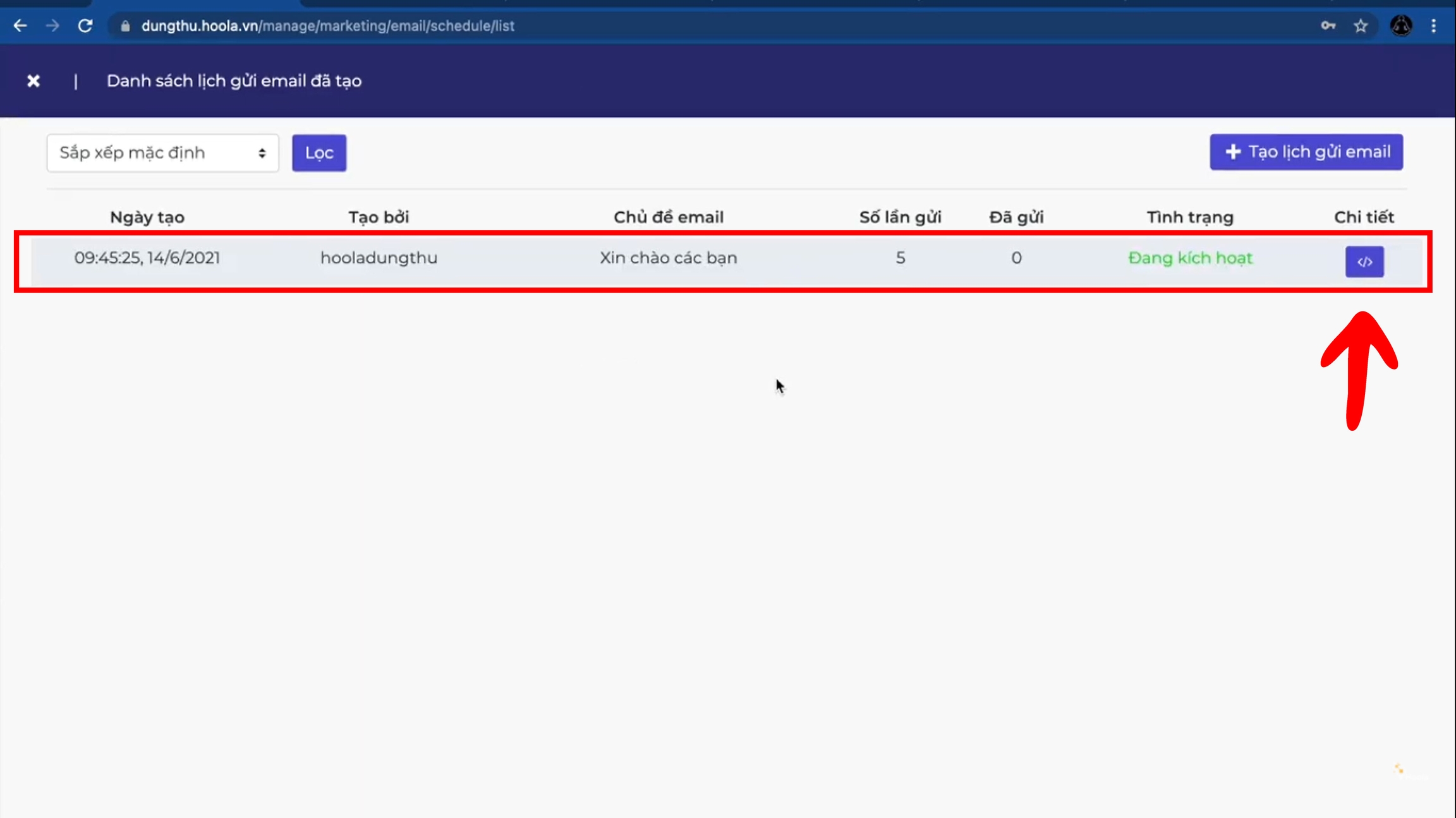Click the Ngày tạo column header
The image size is (1456, 818).
[x=147, y=217]
